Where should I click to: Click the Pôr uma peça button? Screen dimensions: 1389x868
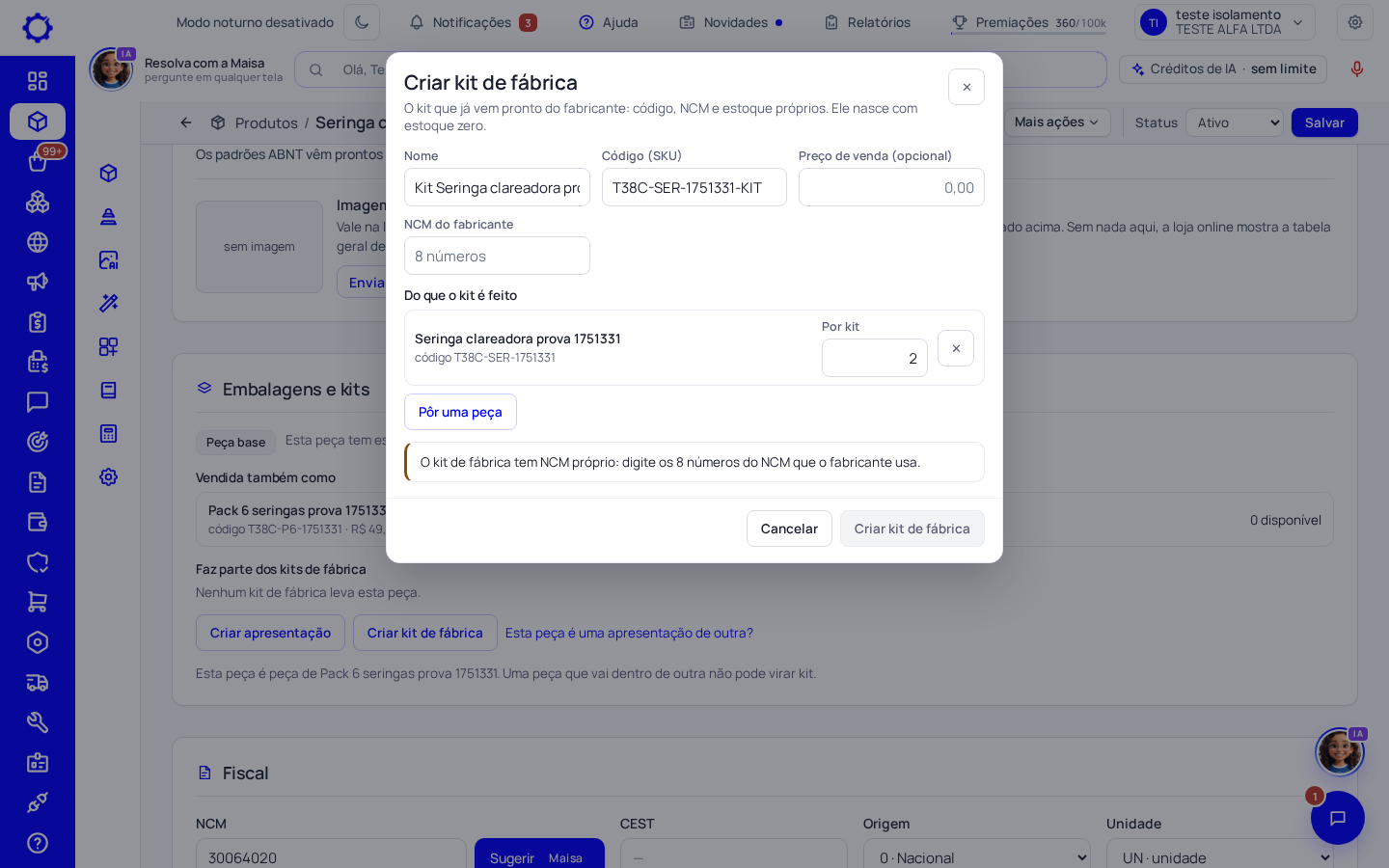[x=460, y=412]
